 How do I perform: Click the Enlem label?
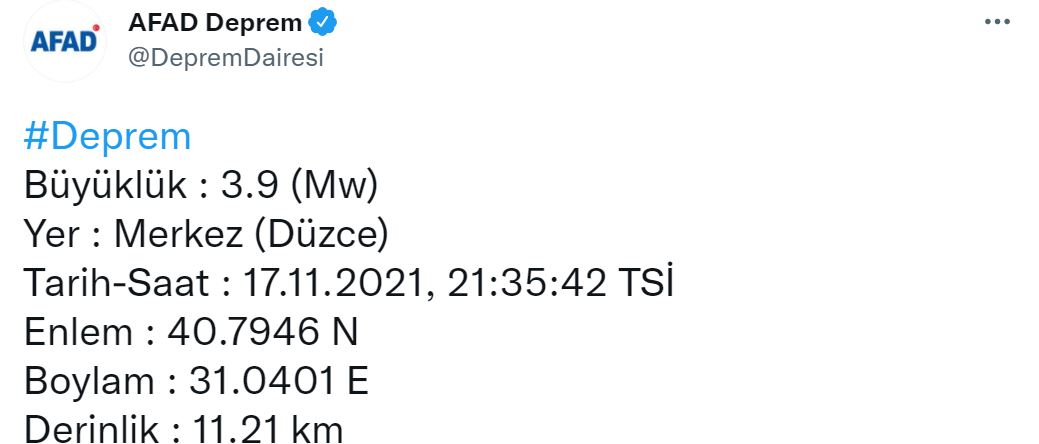tap(78, 333)
